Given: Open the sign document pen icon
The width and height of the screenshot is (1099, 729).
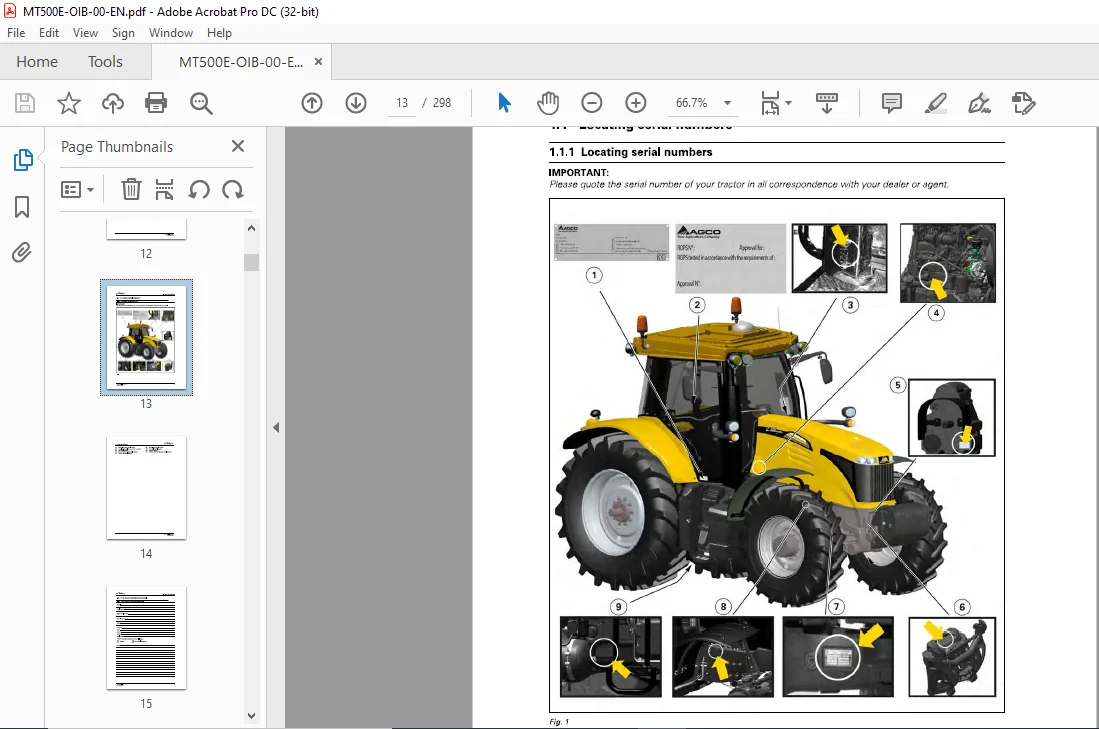Looking at the screenshot, I should click(x=979, y=103).
